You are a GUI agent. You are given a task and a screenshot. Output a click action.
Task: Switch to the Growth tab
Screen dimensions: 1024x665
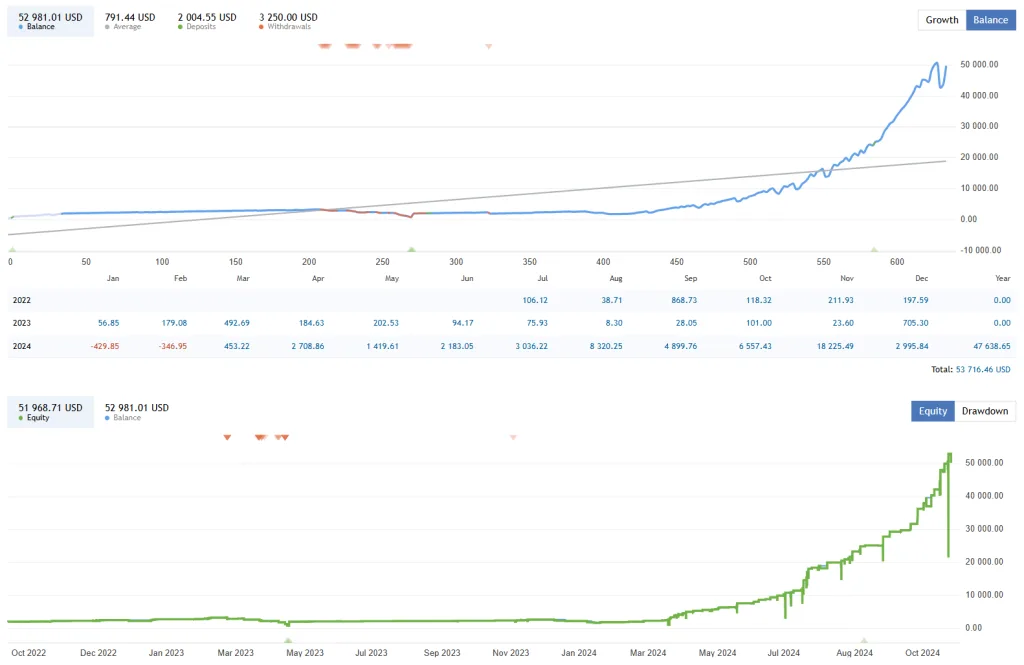point(940,19)
